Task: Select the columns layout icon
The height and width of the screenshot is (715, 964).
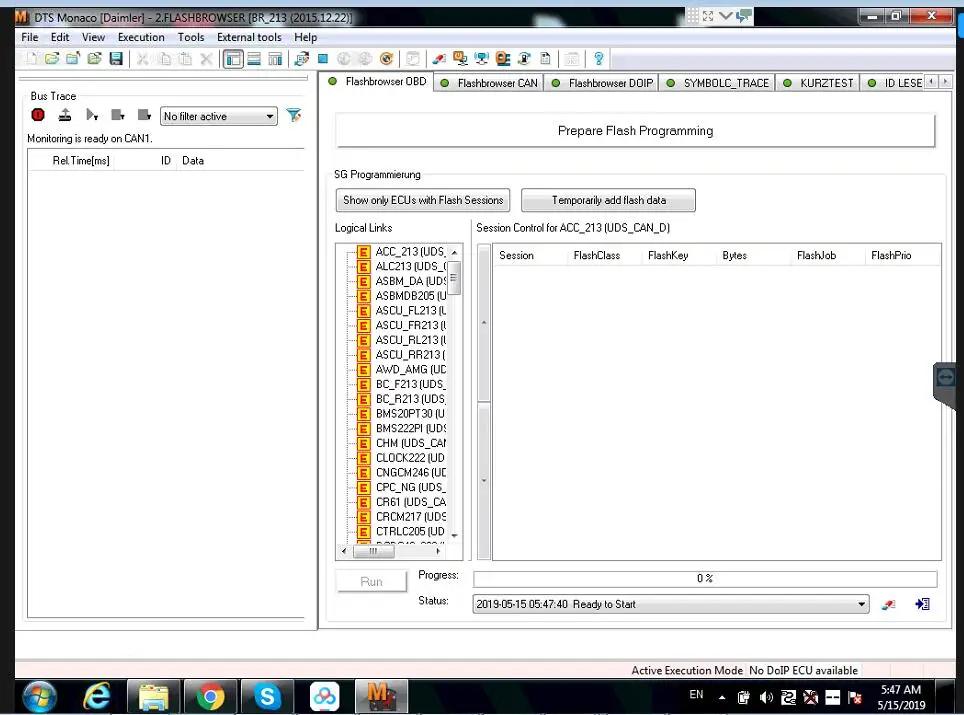Action: (x=275, y=59)
